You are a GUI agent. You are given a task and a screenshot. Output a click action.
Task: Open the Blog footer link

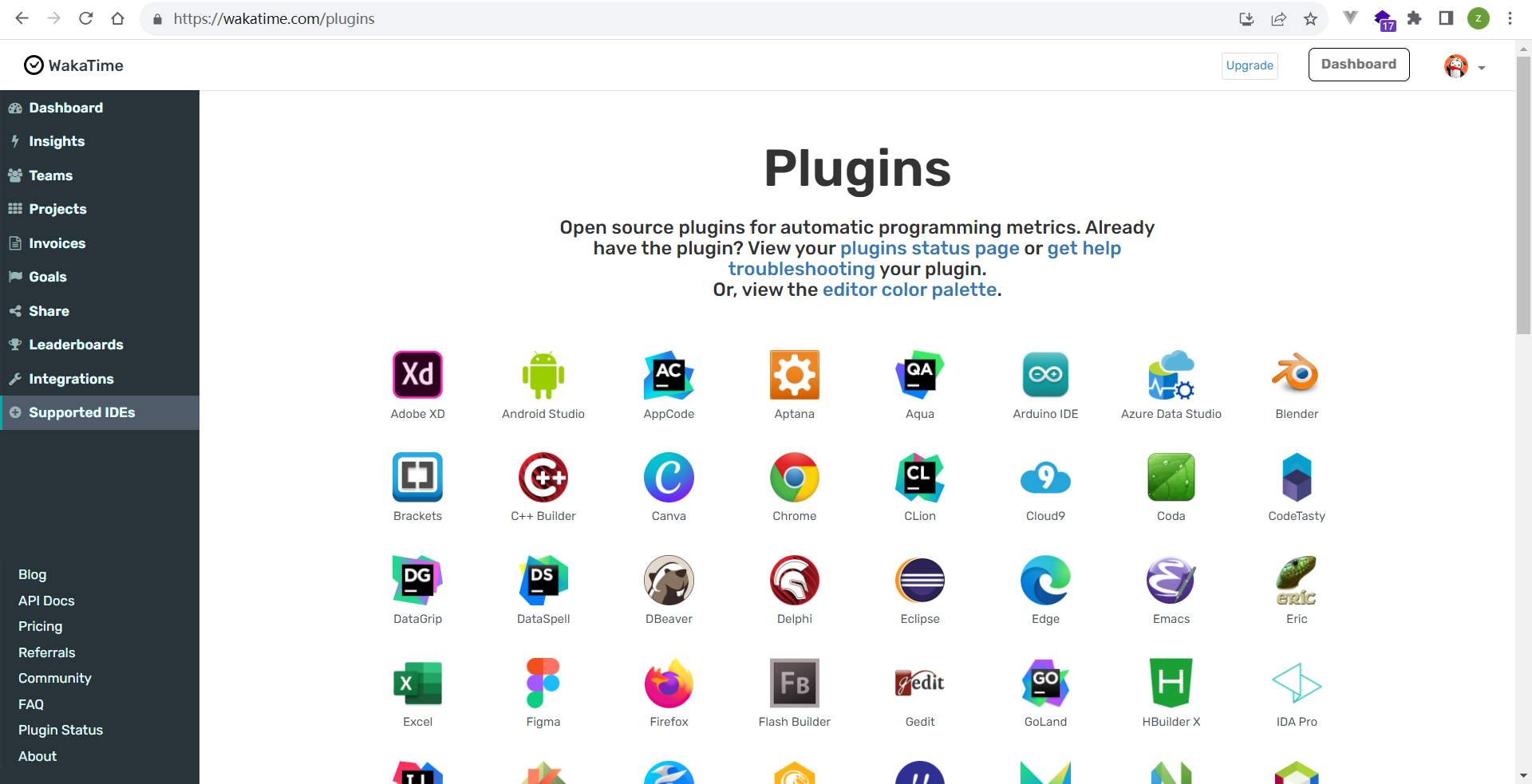(x=33, y=574)
